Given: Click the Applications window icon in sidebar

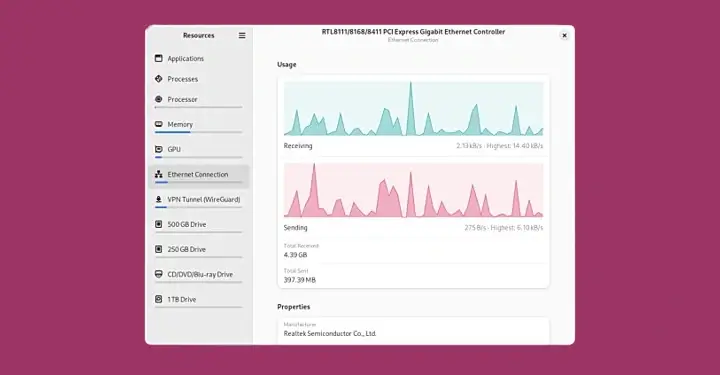Looking at the screenshot, I should coord(159,58).
